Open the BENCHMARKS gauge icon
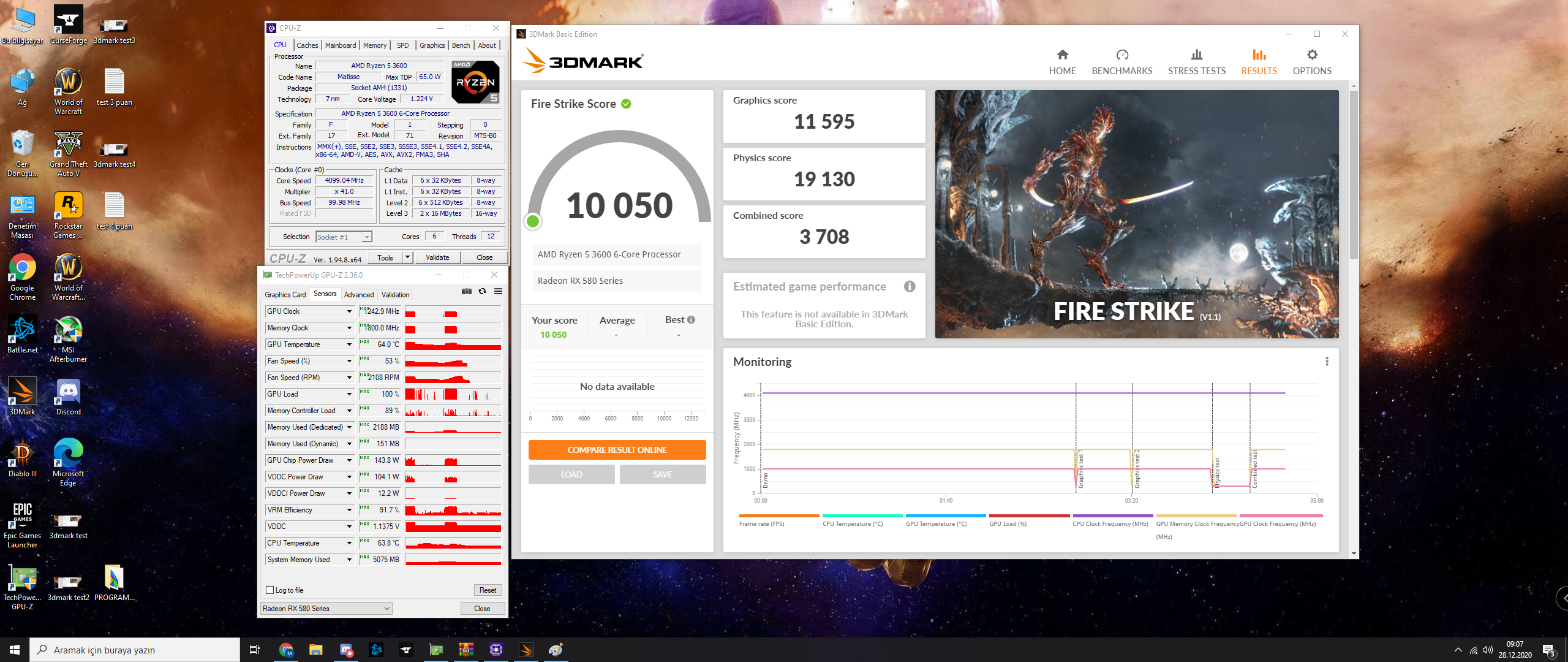 (1121, 55)
